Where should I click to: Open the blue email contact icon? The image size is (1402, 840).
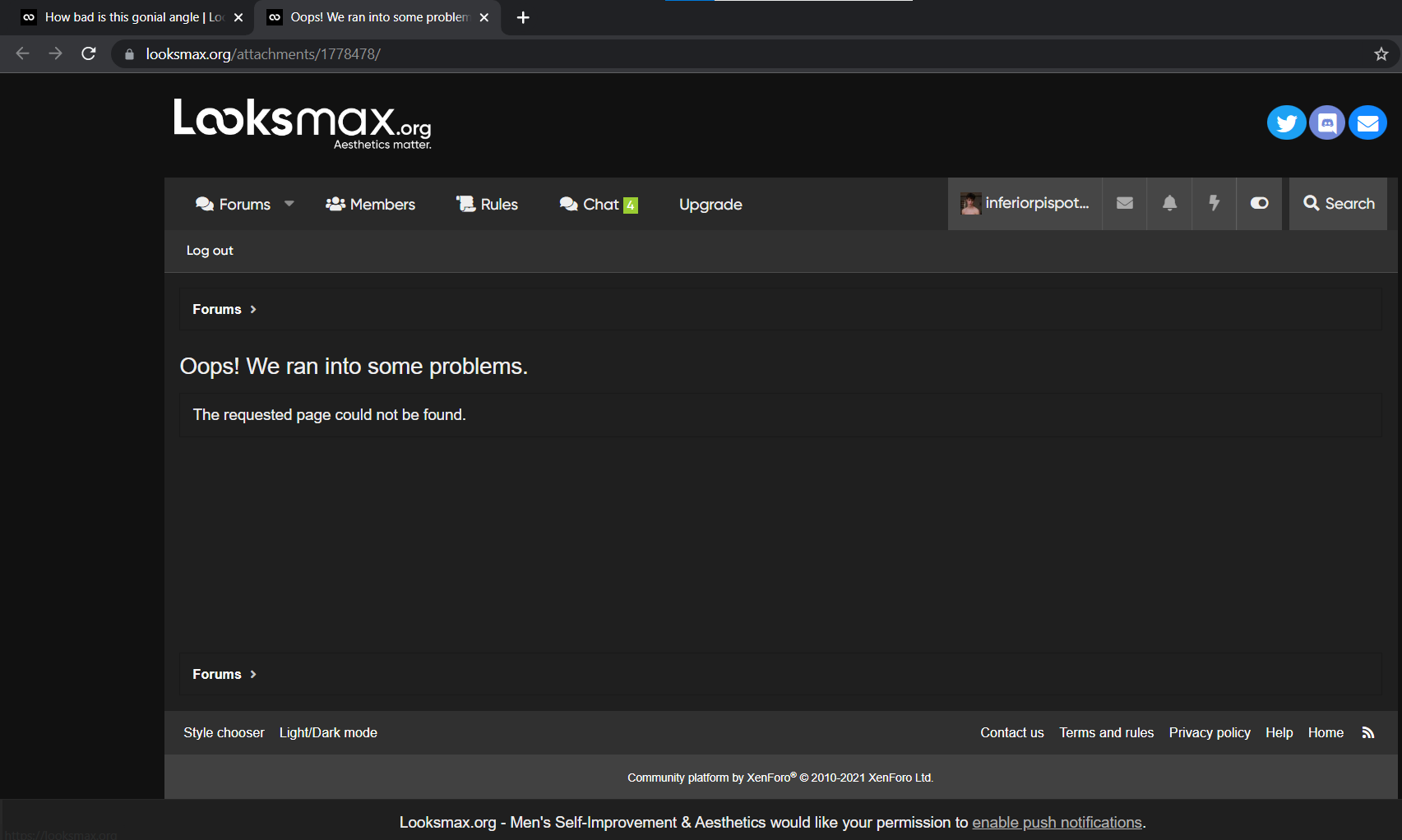click(x=1367, y=122)
